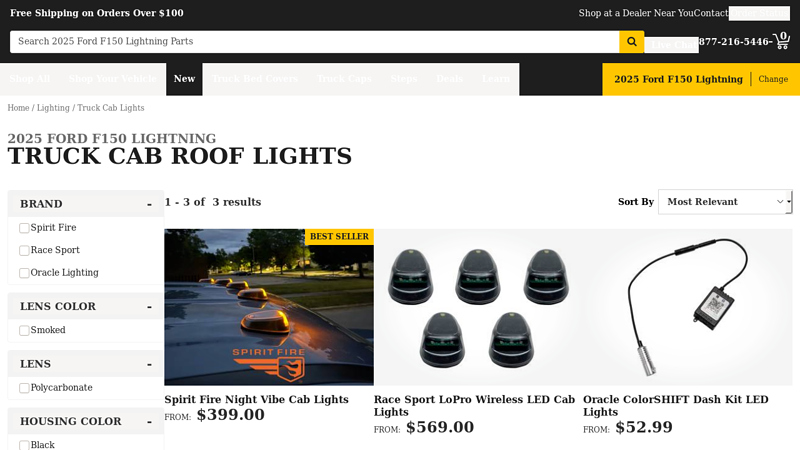The width and height of the screenshot is (800, 450).
Task: Go to the Lighting breadcrumb
Action: coord(53,108)
